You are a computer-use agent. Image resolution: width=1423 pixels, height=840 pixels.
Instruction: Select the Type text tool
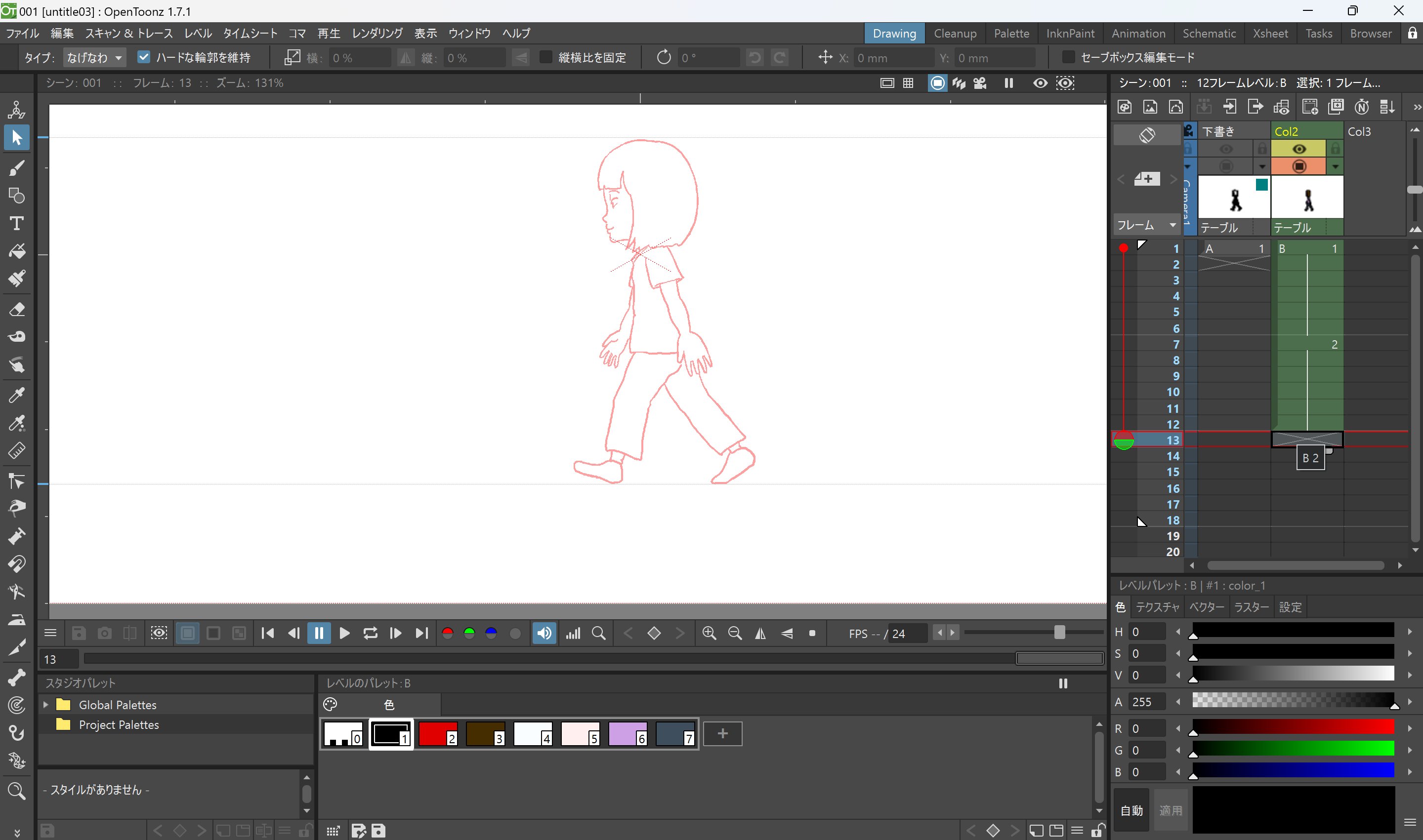point(16,224)
